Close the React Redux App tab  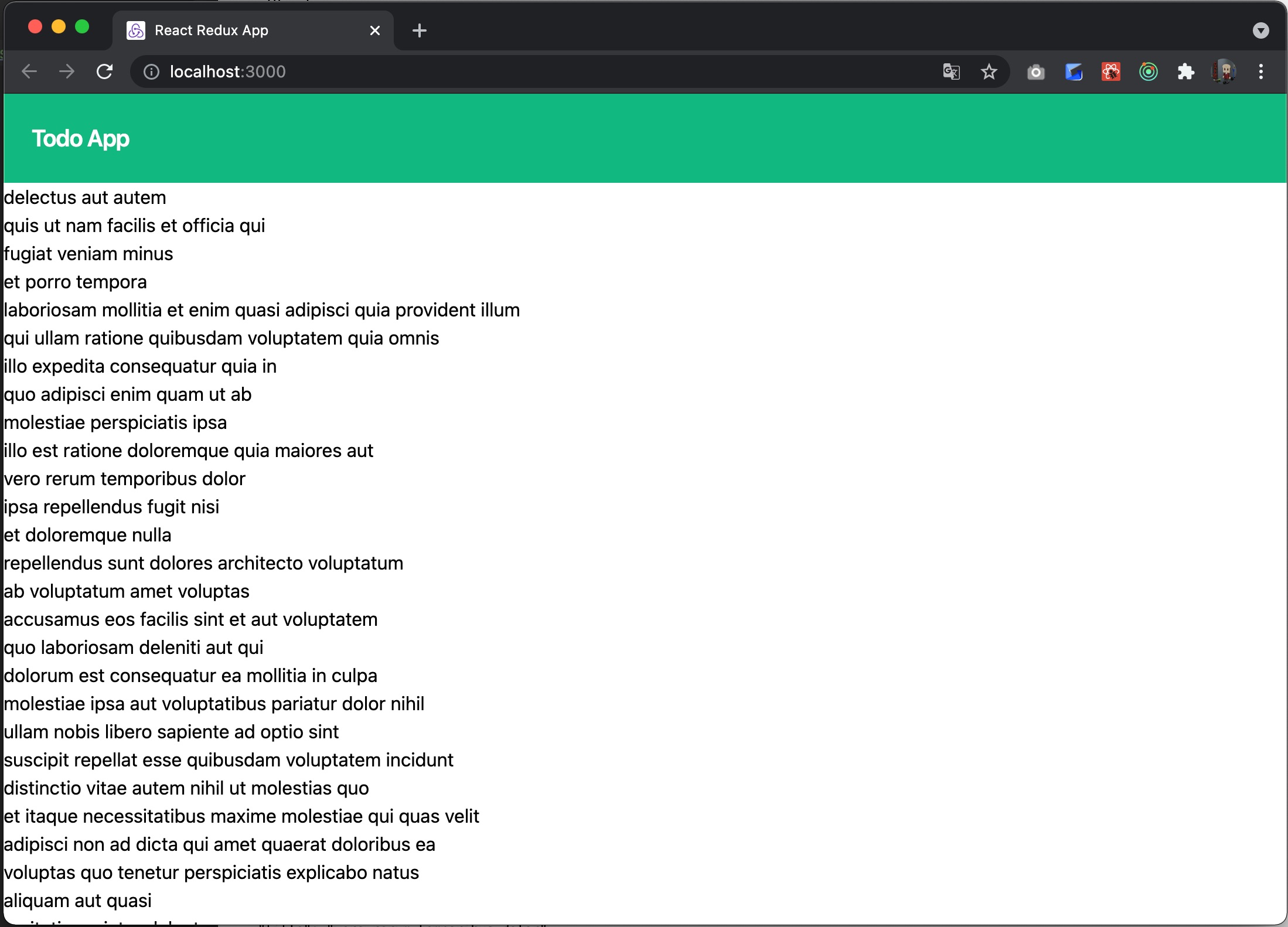[375, 30]
